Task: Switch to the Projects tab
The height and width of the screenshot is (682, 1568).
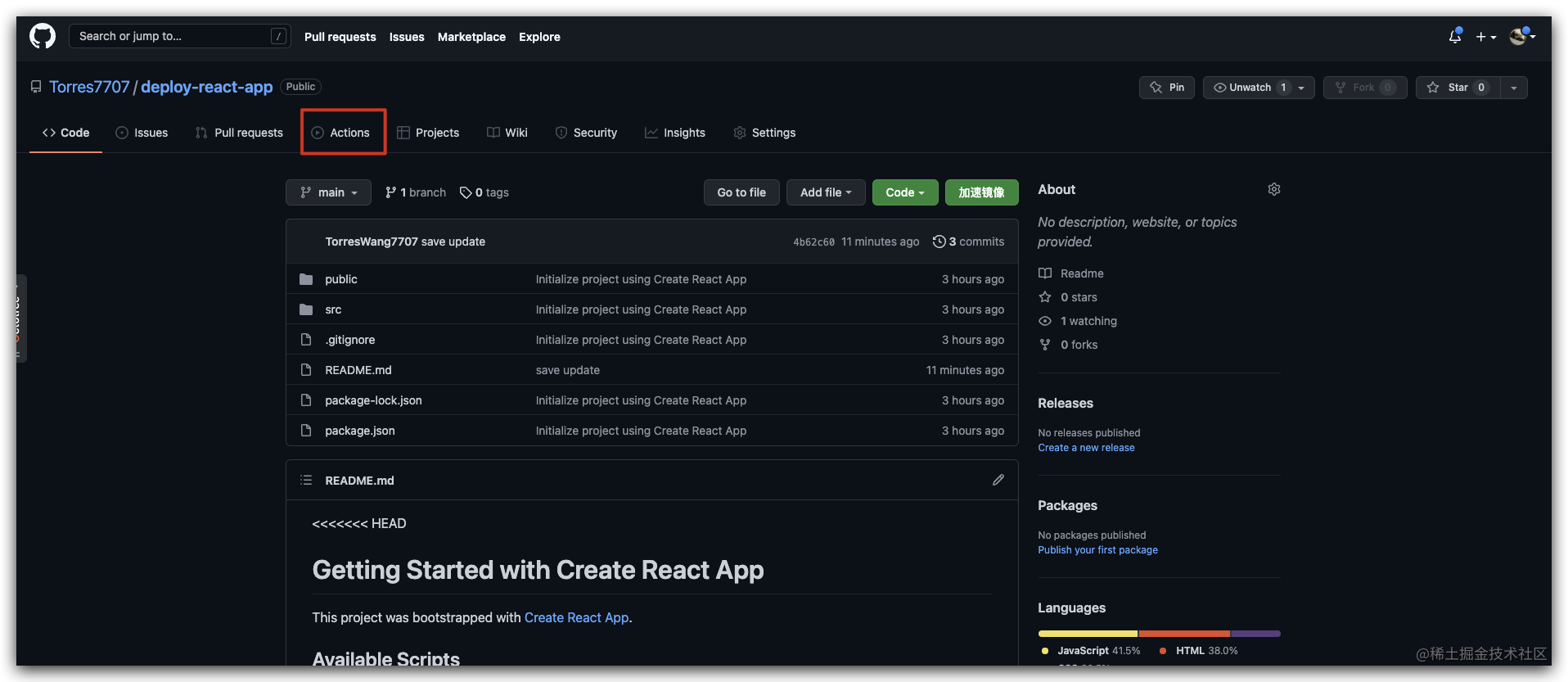Action: click(428, 133)
